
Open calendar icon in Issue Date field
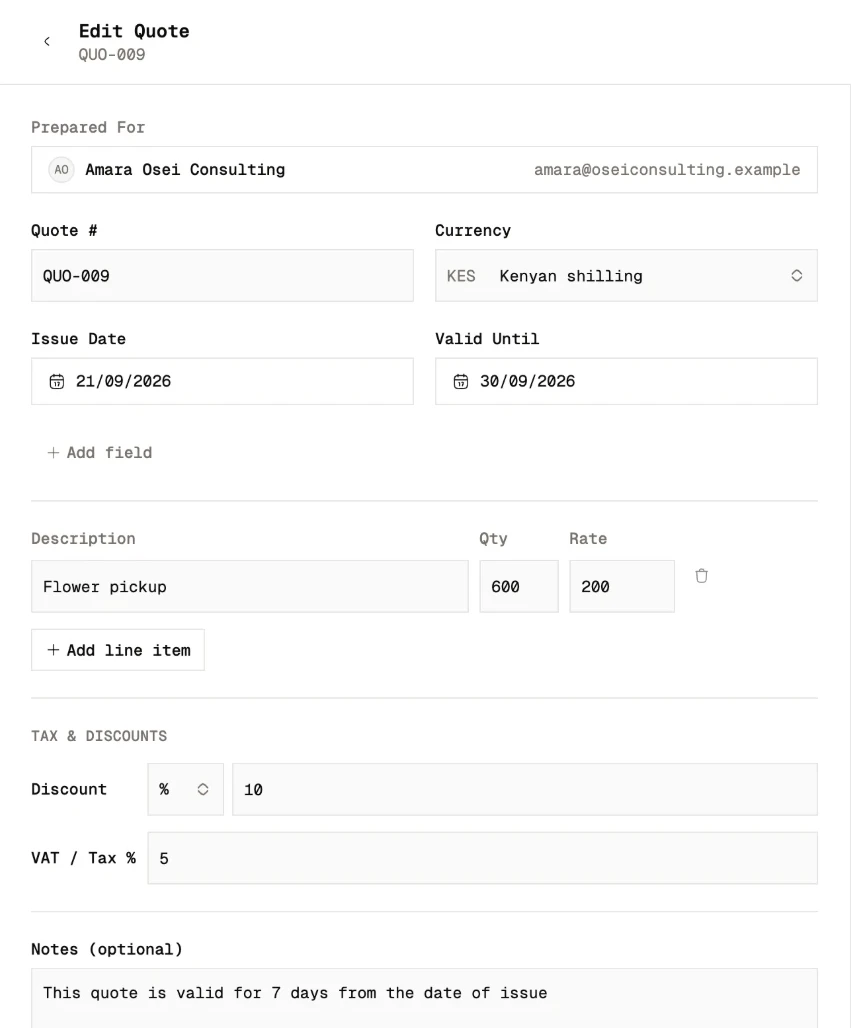coord(57,382)
